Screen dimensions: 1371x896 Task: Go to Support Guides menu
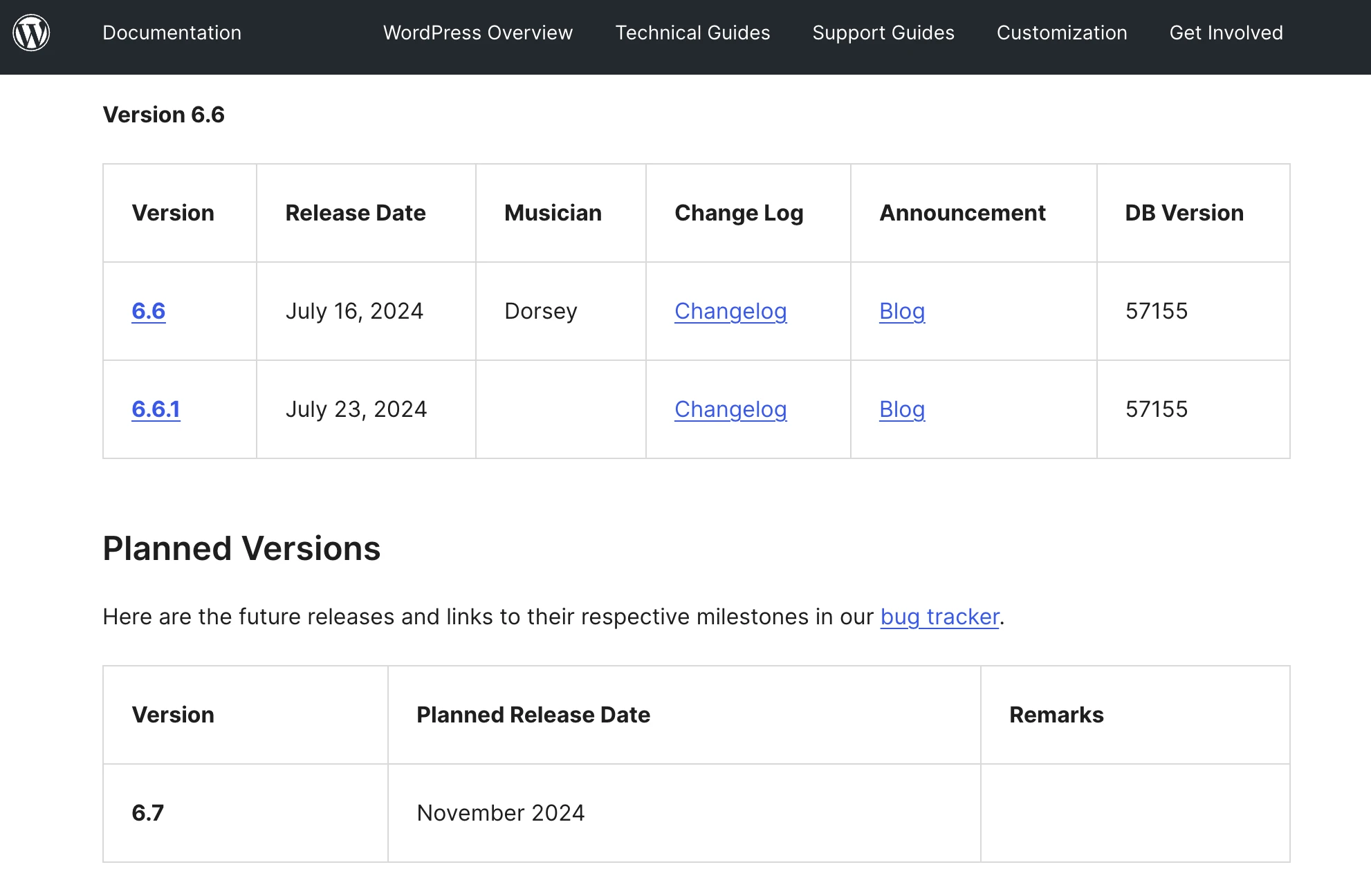(883, 32)
